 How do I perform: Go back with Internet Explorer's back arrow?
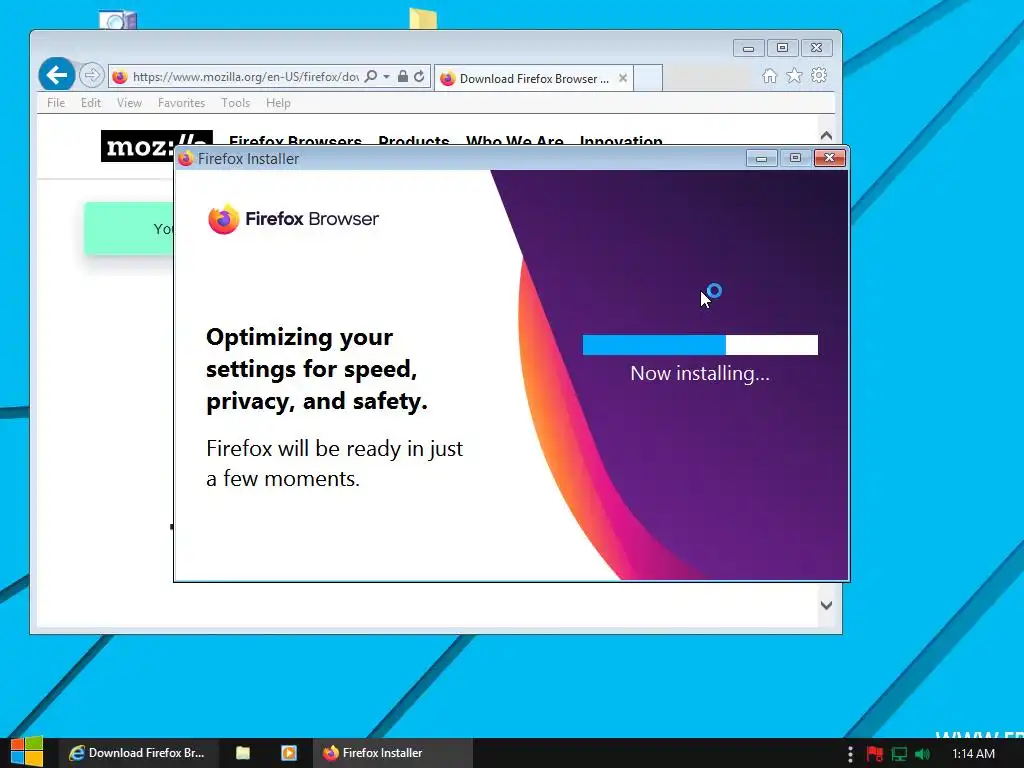point(57,74)
